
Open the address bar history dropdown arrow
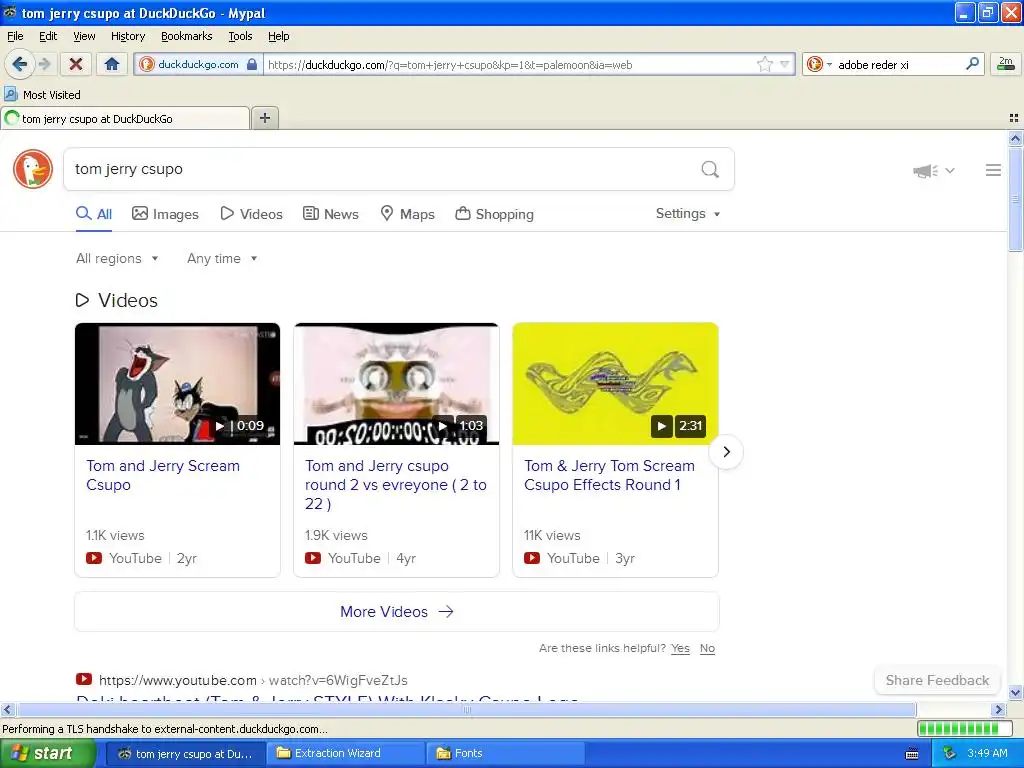point(785,64)
